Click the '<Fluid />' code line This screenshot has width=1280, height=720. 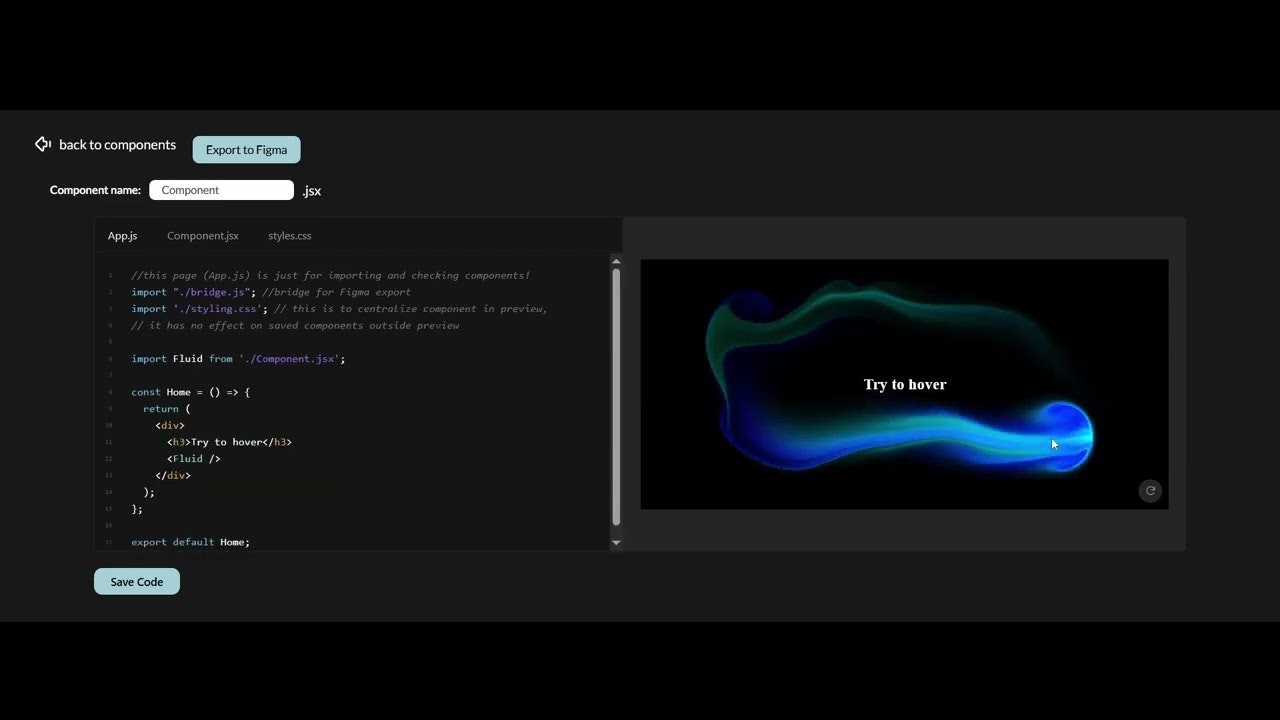[194, 459]
